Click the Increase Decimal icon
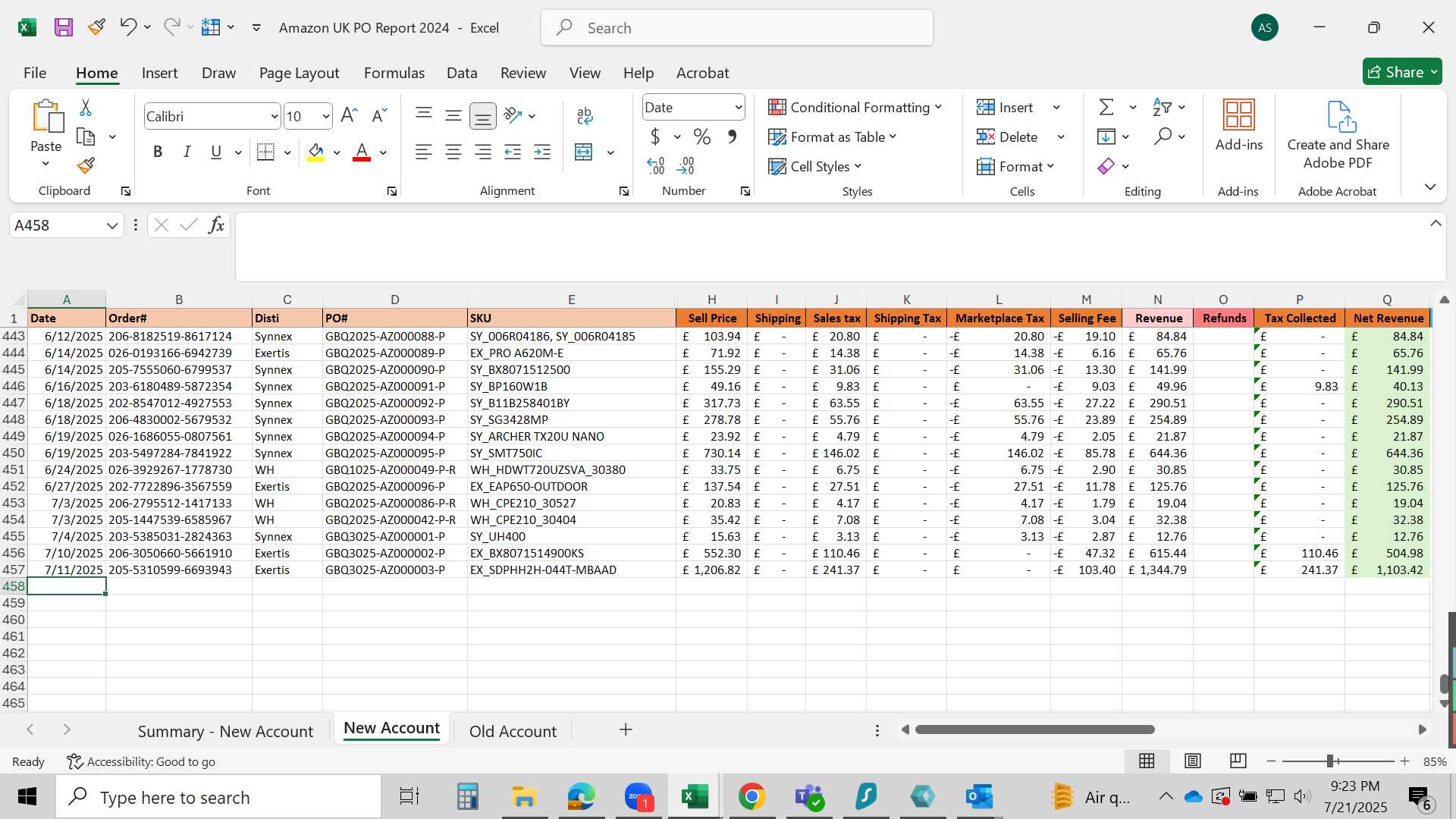 (656, 165)
